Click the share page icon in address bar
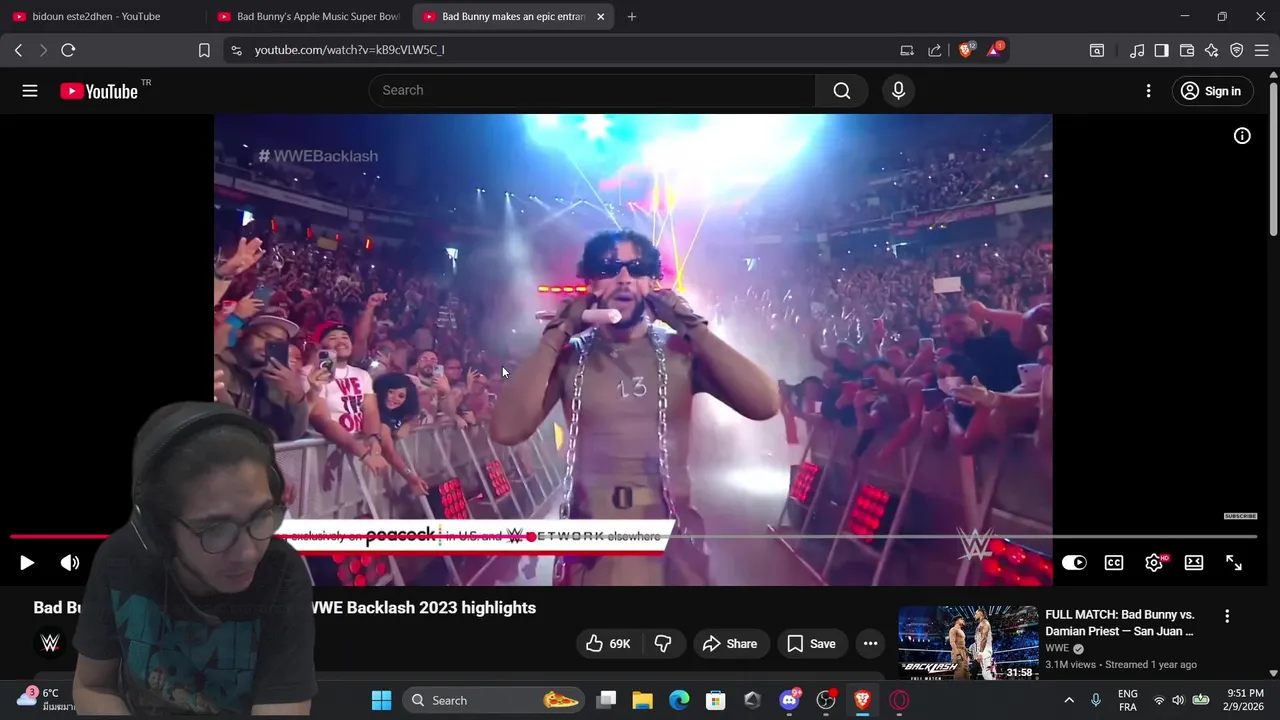Image resolution: width=1280 pixels, height=720 pixels. pos(935,50)
